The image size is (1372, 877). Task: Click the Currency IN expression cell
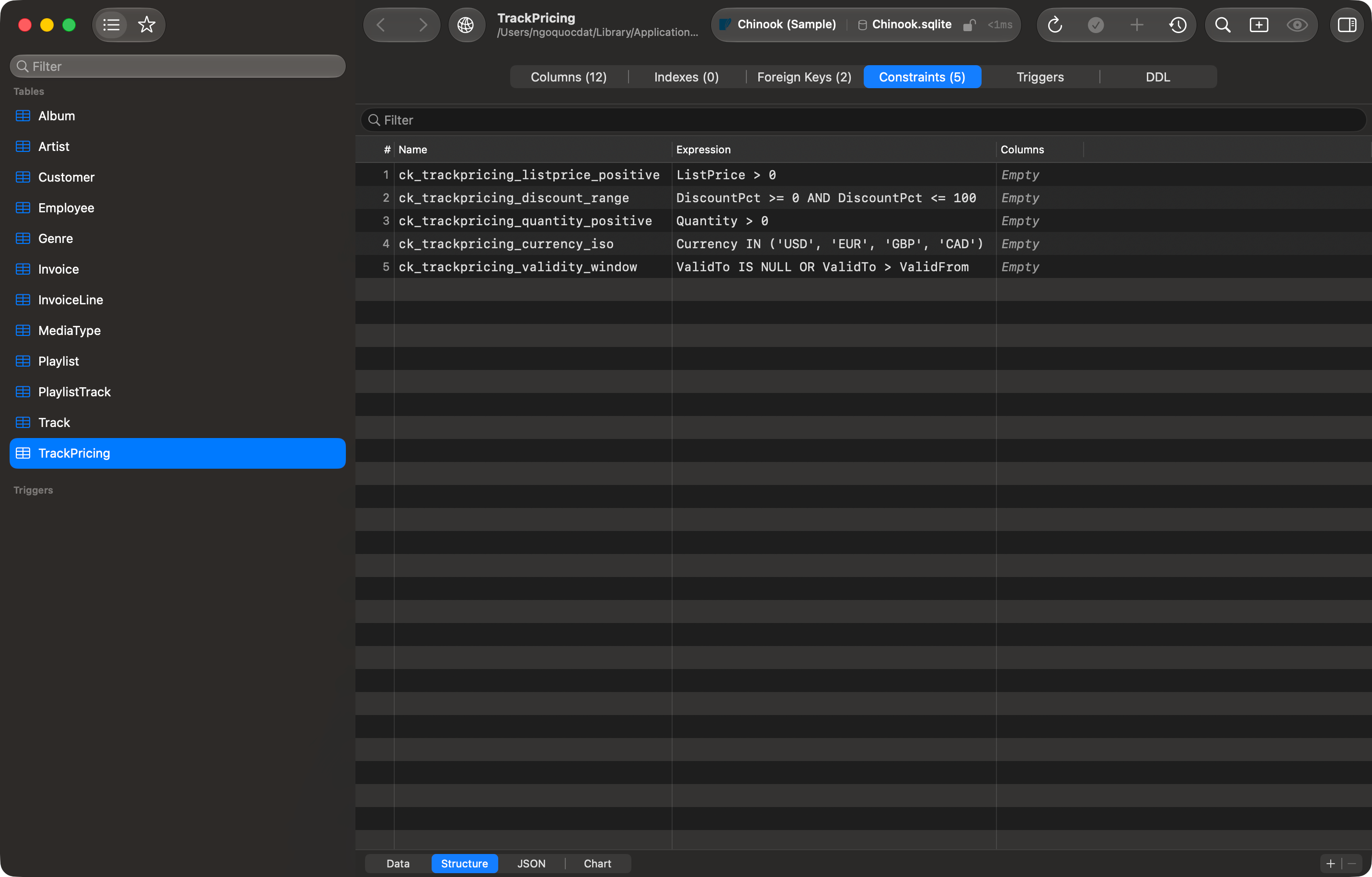(834, 244)
